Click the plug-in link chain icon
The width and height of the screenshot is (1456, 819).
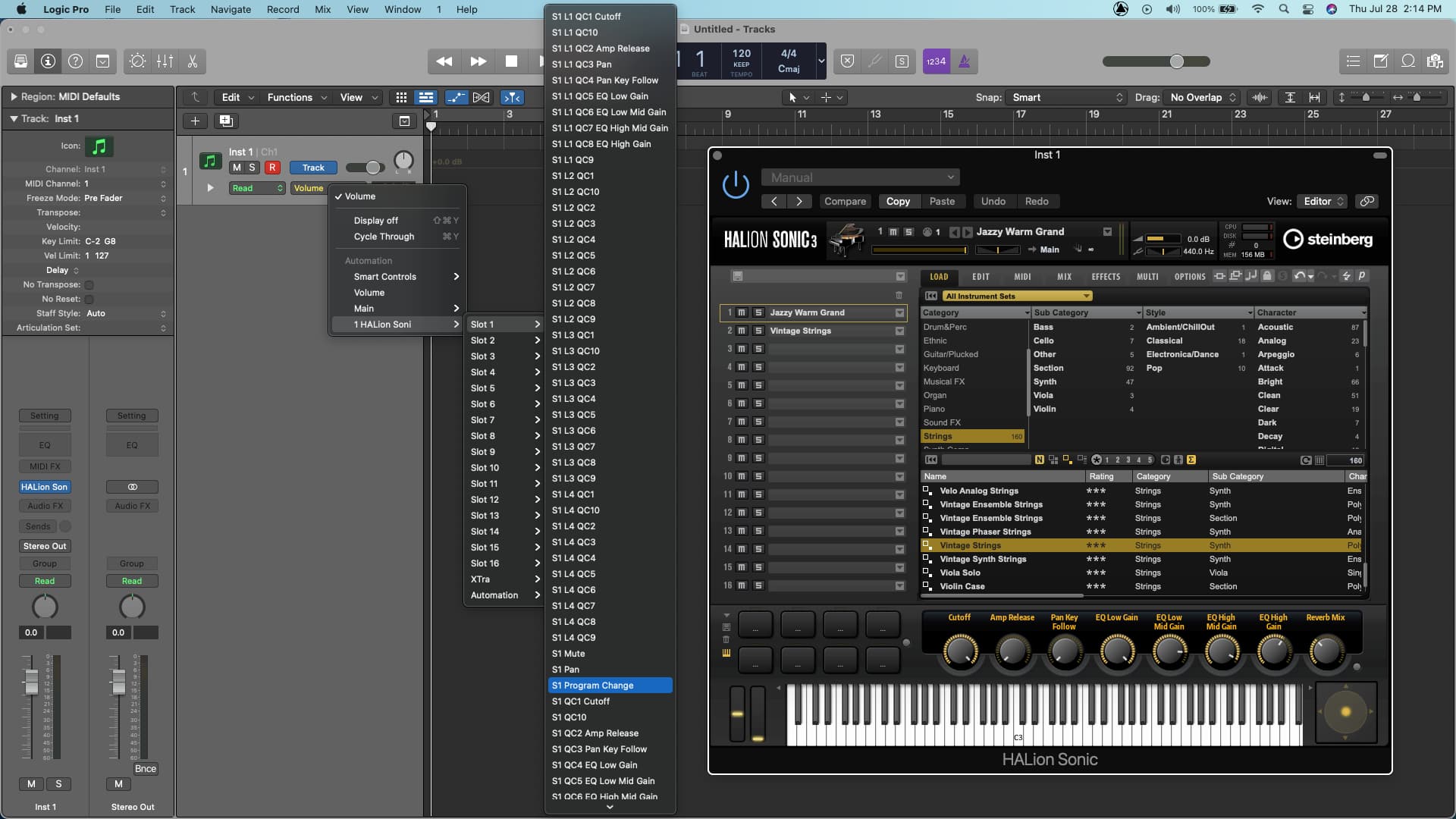1367,201
